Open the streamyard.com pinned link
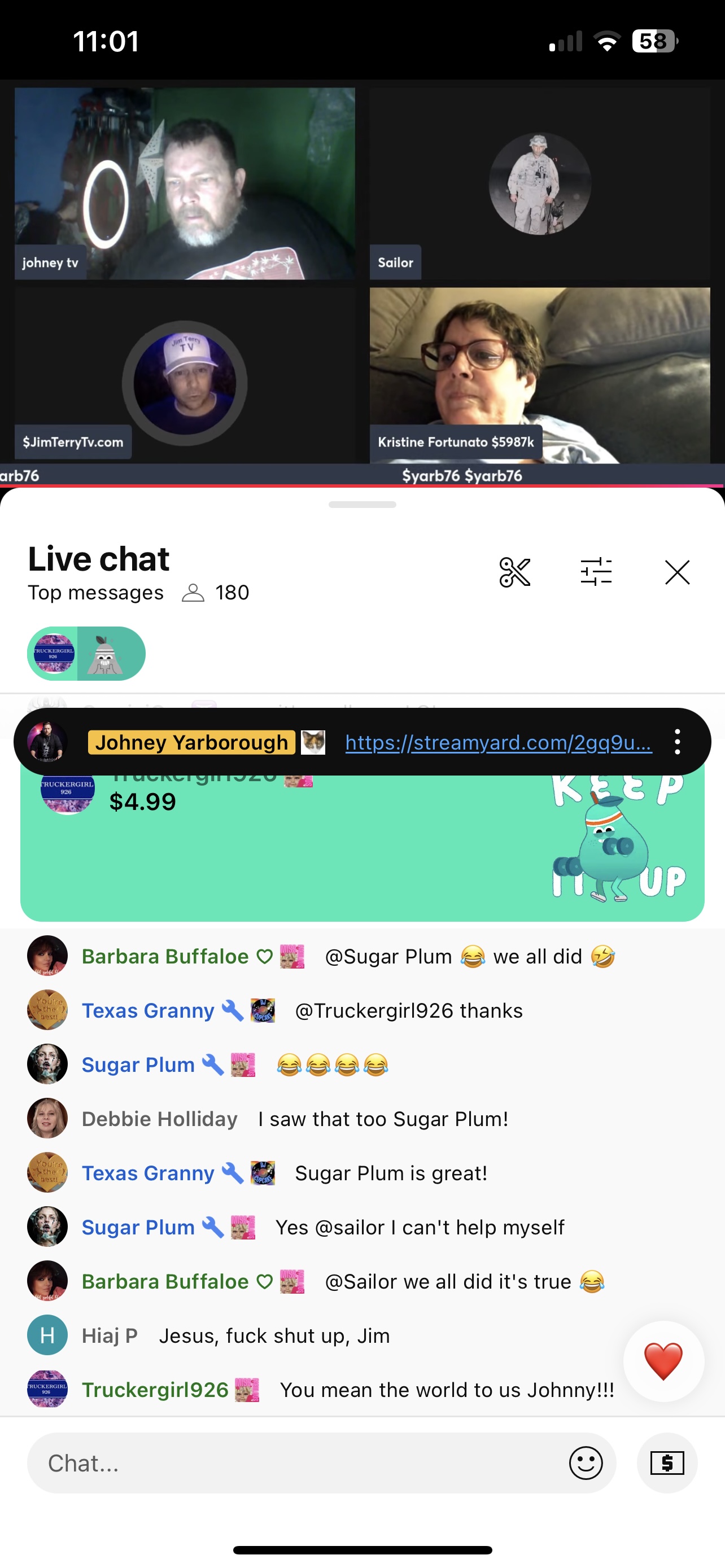The height and width of the screenshot is (1568, 725). (499, 742)
